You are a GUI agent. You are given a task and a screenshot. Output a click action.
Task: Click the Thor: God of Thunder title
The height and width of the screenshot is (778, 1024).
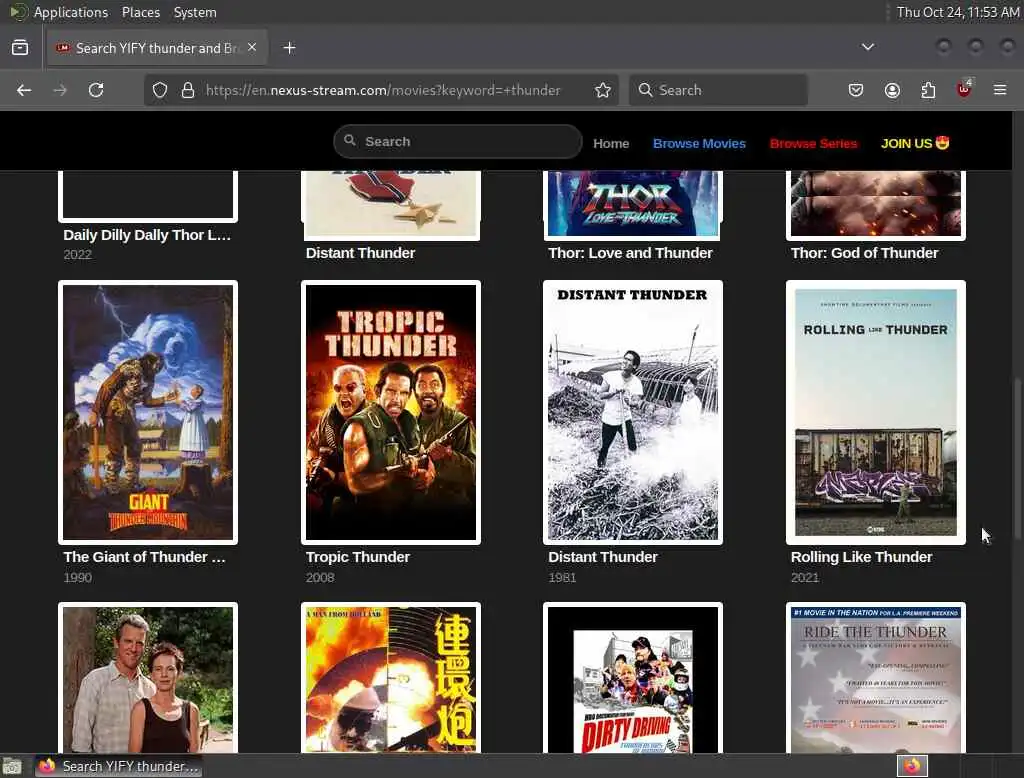tap(864, 253)
